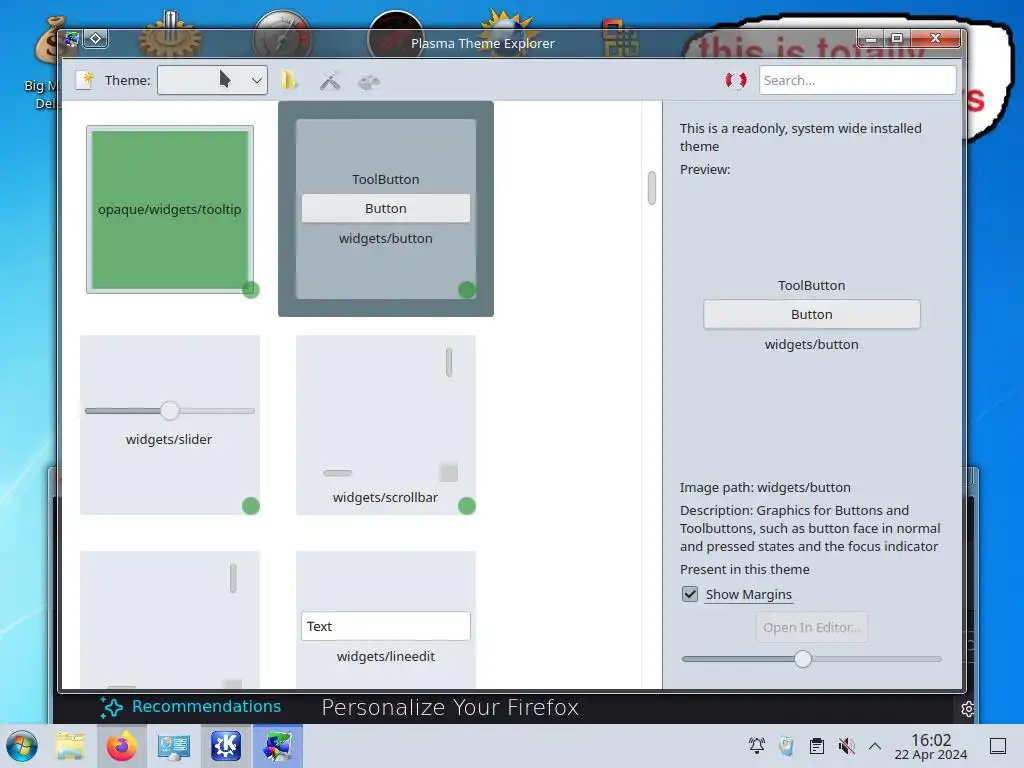Click the preview zoom slider handle
Image resolution: width=1024 pixels, height=768 pixels.
pyautogui.click(x=803, y=659)
